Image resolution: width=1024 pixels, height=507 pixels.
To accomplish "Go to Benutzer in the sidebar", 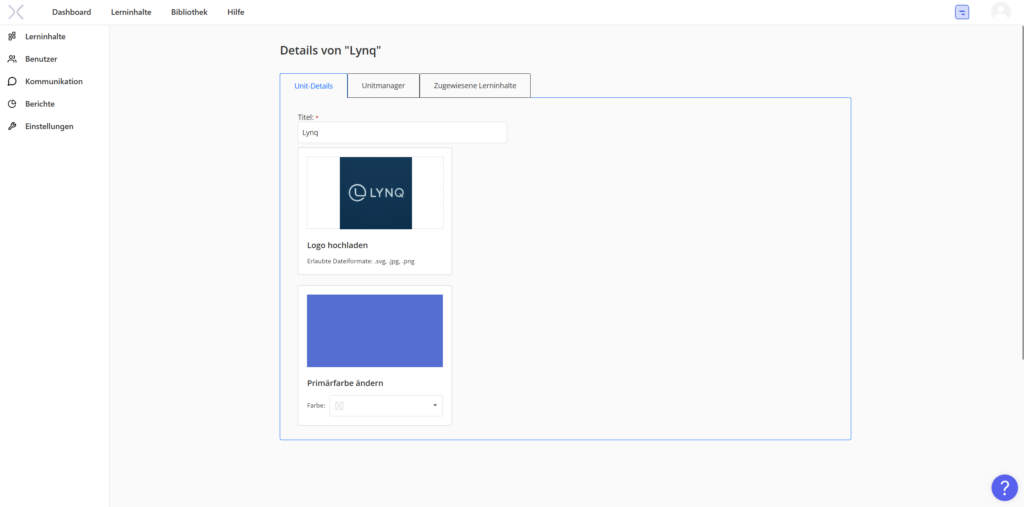I will [41, 59].
